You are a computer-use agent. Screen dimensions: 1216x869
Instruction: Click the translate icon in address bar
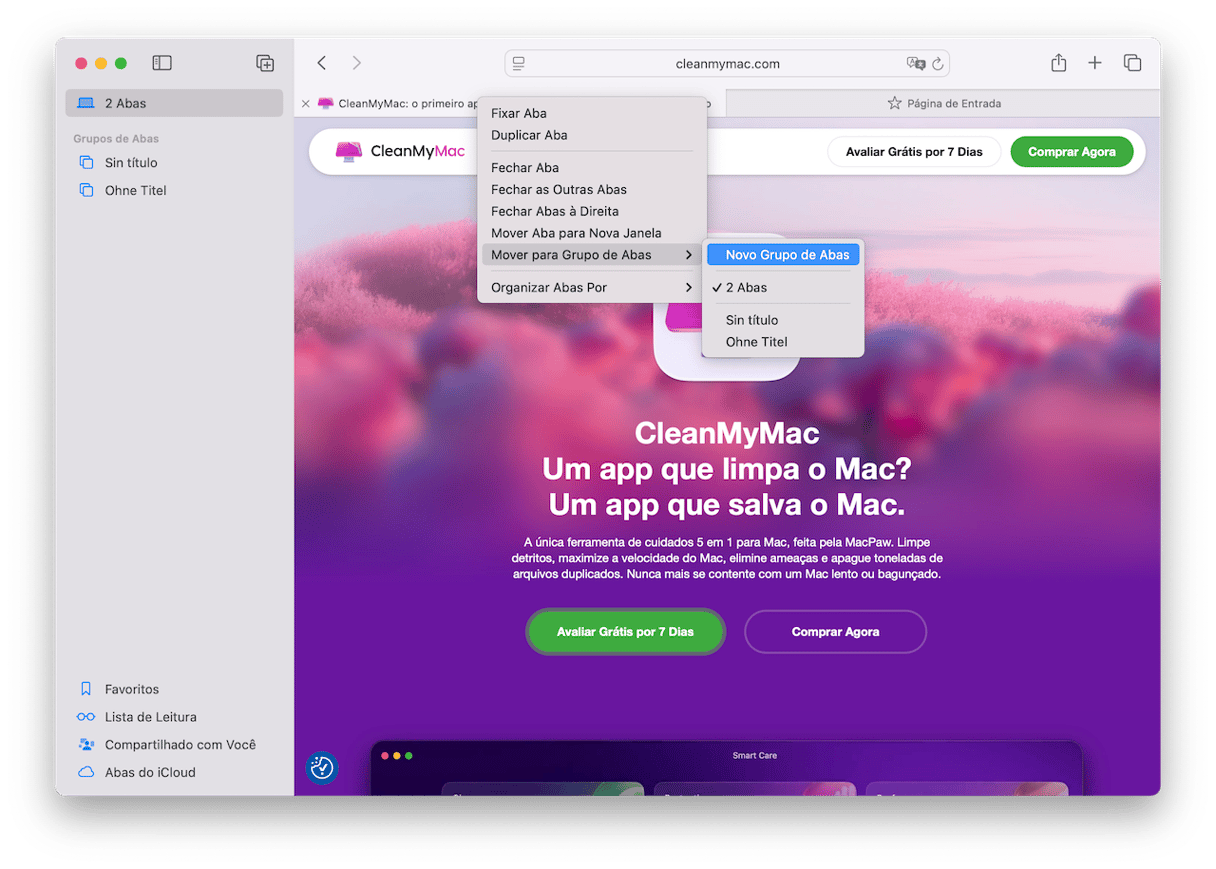click(915, 63)
